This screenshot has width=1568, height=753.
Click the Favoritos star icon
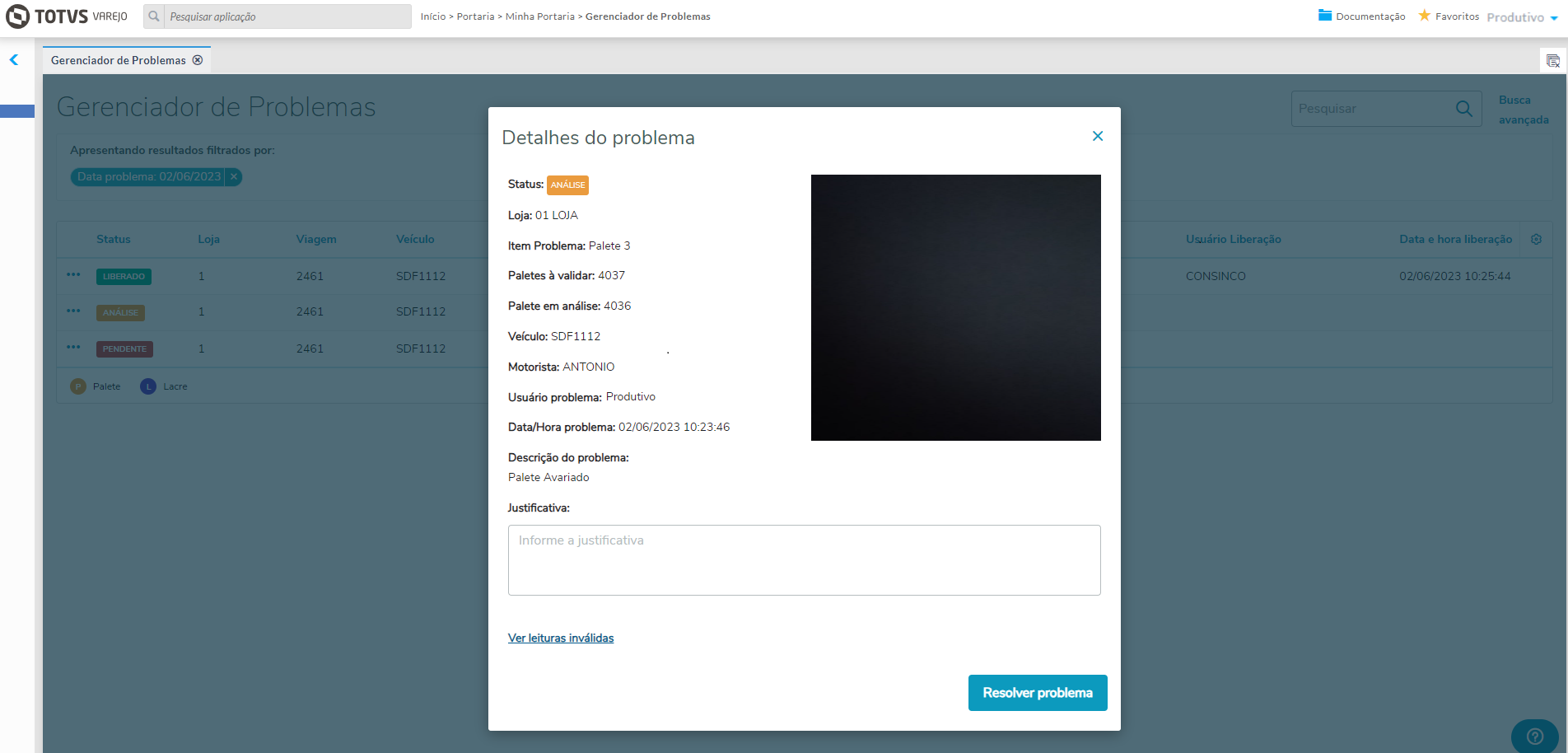pos(1424,16)
